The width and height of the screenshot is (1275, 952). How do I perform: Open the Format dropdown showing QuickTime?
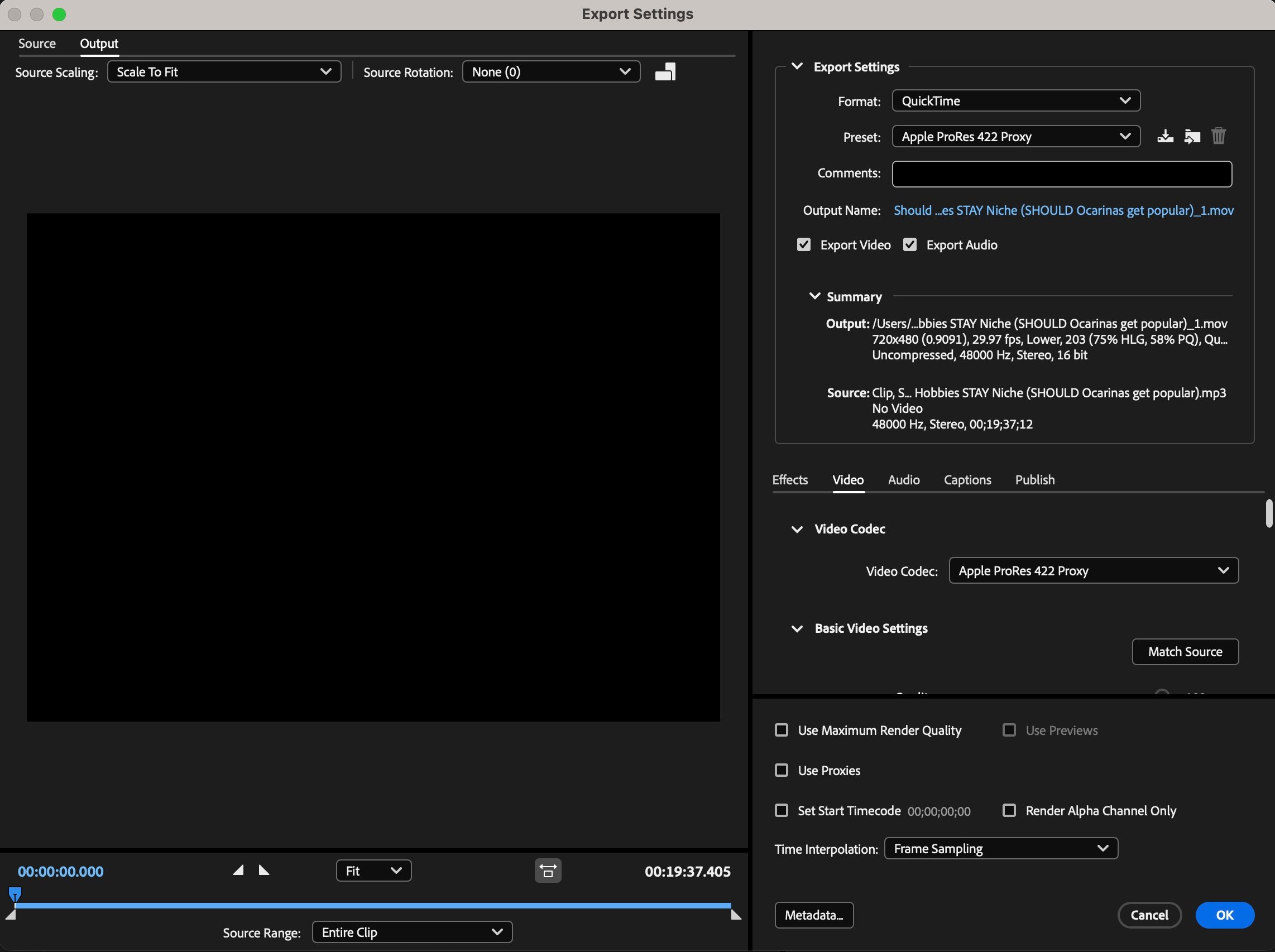pyautogui.click(x=1015, y=100)
